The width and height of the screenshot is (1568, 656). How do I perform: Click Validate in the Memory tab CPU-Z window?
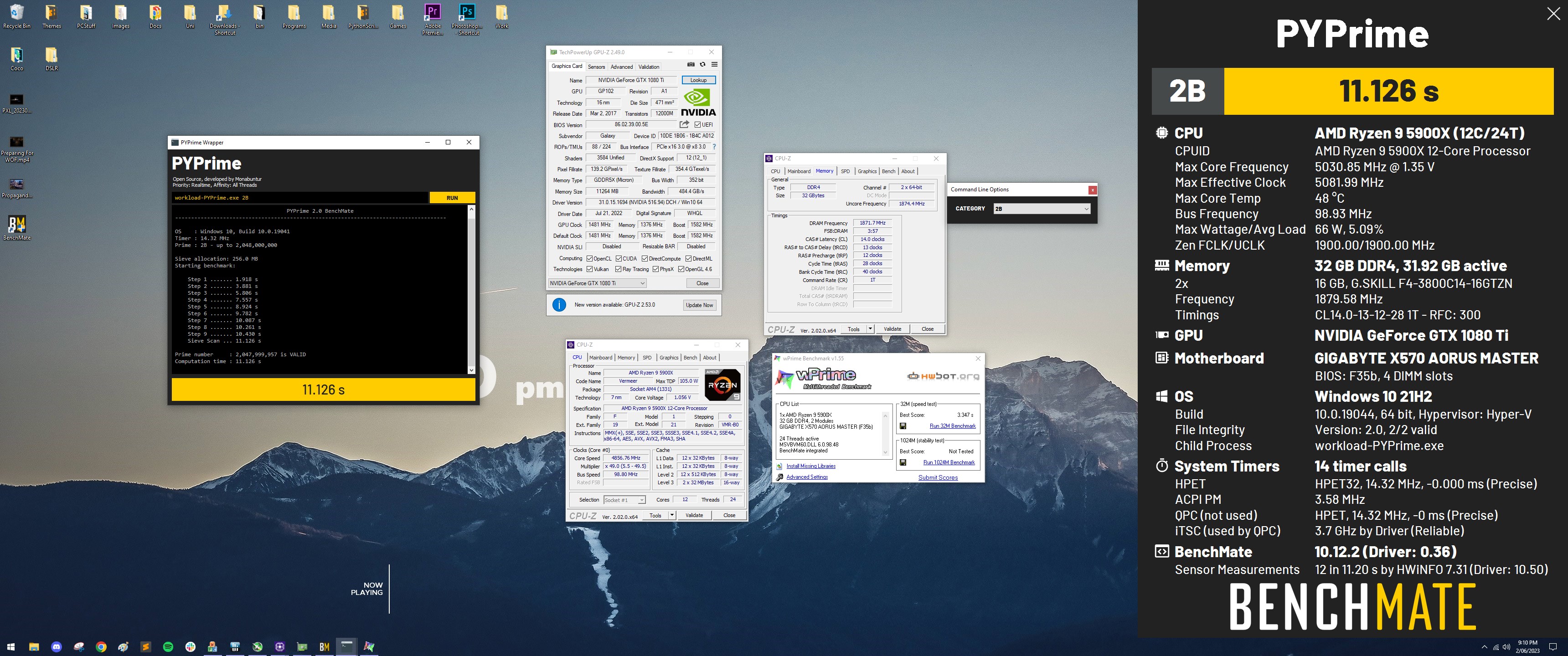pos(892,329)
